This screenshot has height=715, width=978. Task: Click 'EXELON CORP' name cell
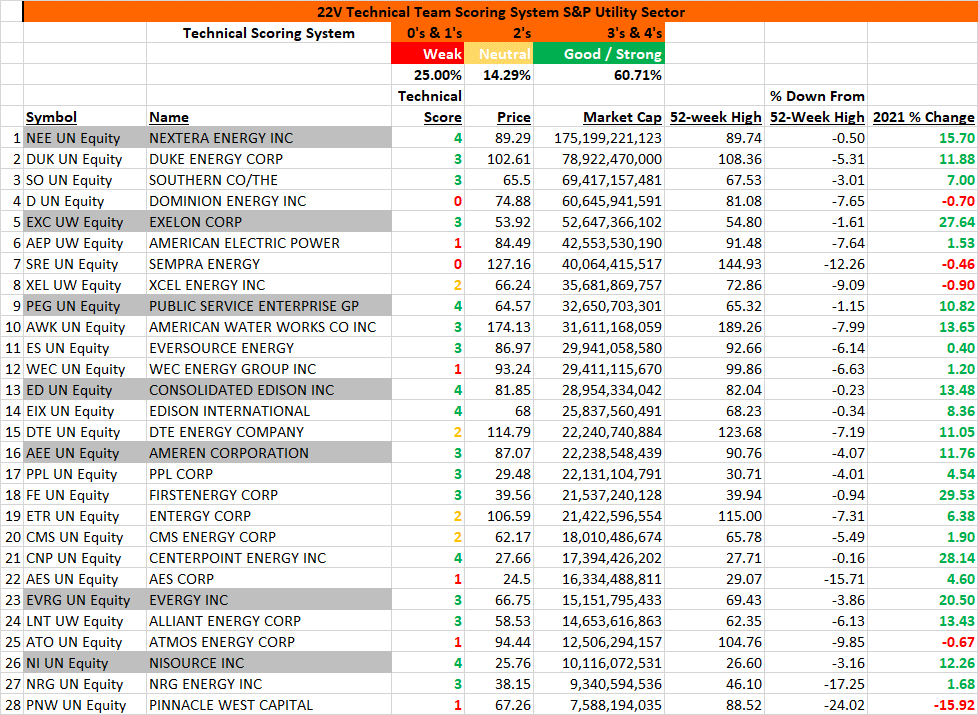coord(269,222)
